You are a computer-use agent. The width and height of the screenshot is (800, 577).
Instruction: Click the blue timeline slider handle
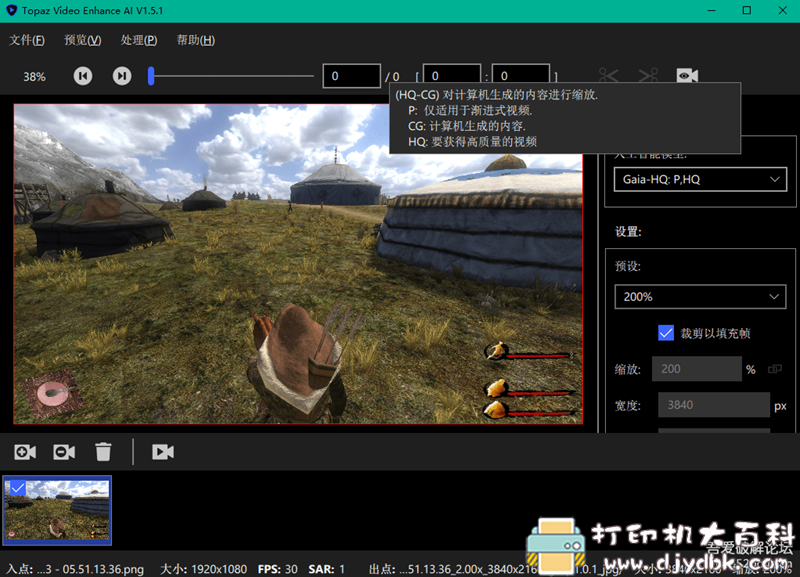[x=151, y=76]
